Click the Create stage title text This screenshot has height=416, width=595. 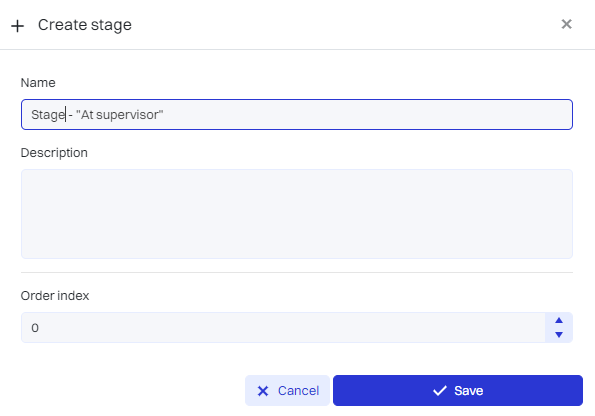coord(85,25)
